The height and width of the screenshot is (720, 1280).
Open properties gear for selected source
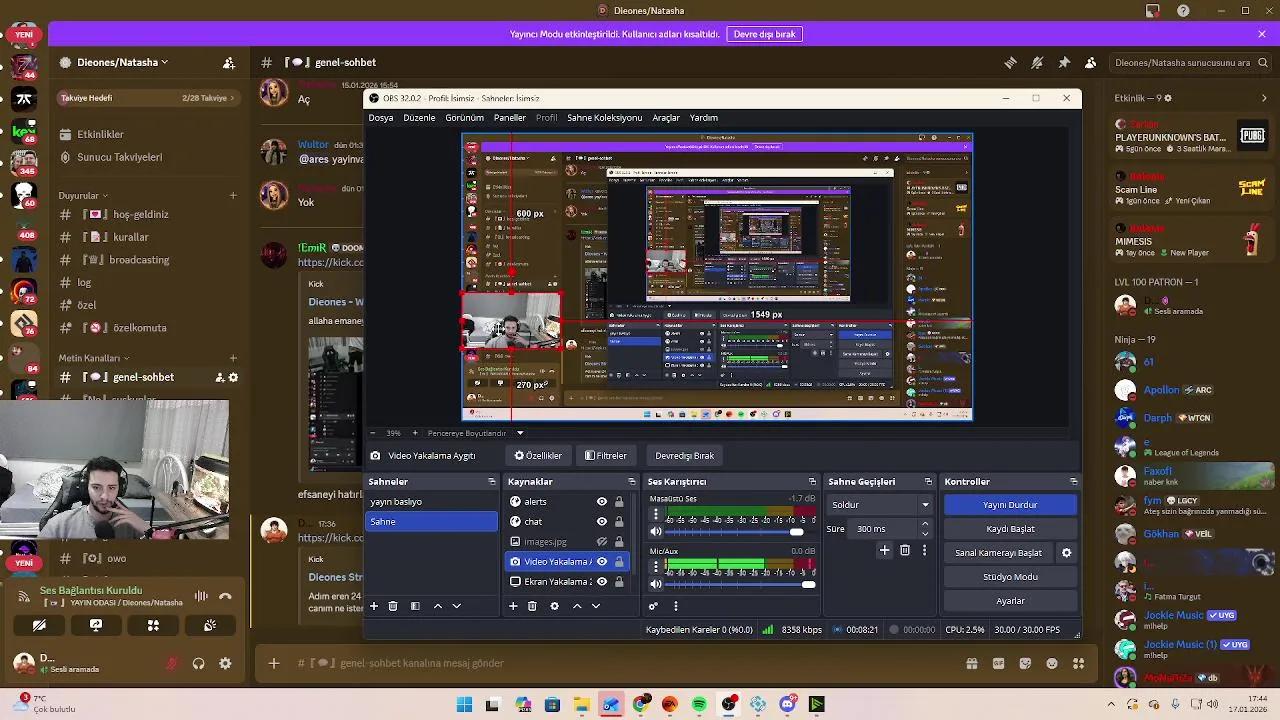[x=554, y=606]
